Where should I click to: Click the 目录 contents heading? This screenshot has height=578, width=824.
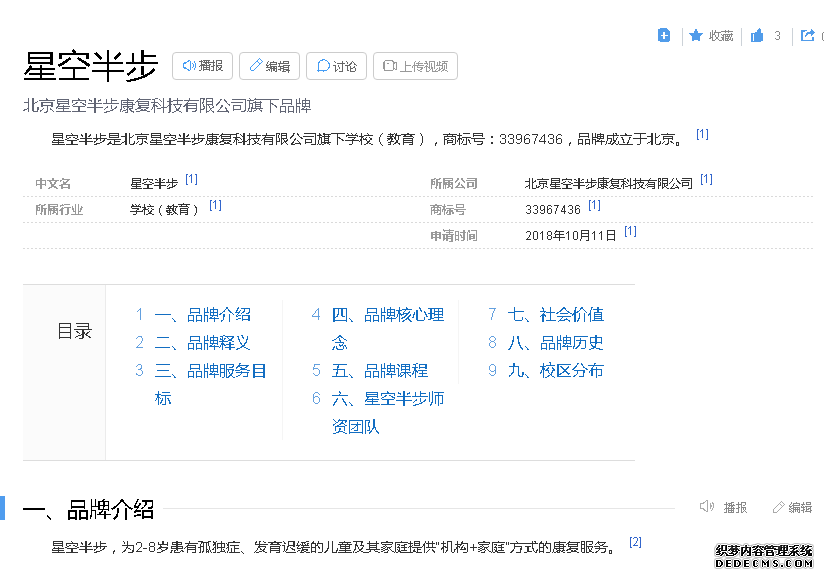tap(75, 332)
